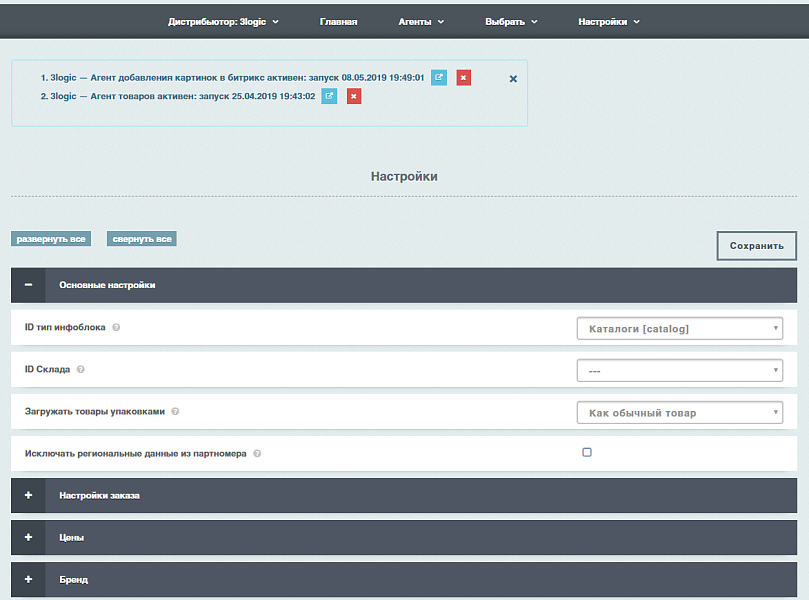Open the product agent external link icon

[329, 96]
